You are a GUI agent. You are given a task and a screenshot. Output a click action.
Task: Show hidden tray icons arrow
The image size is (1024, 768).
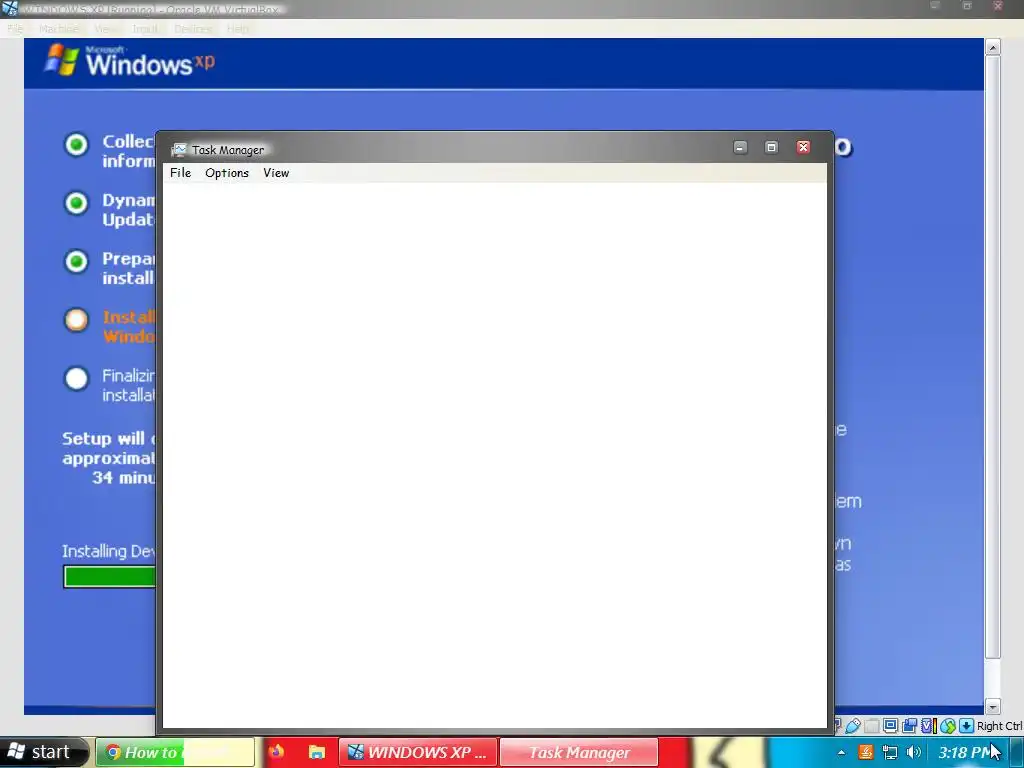[841, 753]
